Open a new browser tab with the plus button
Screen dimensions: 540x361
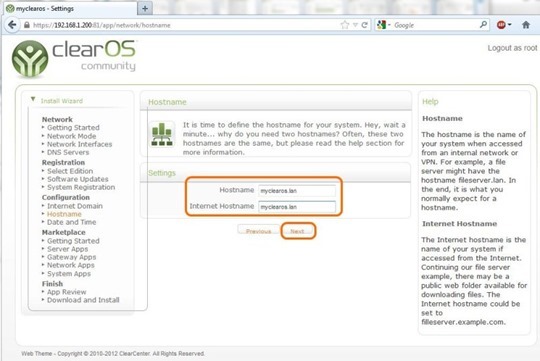click(145, 9)
